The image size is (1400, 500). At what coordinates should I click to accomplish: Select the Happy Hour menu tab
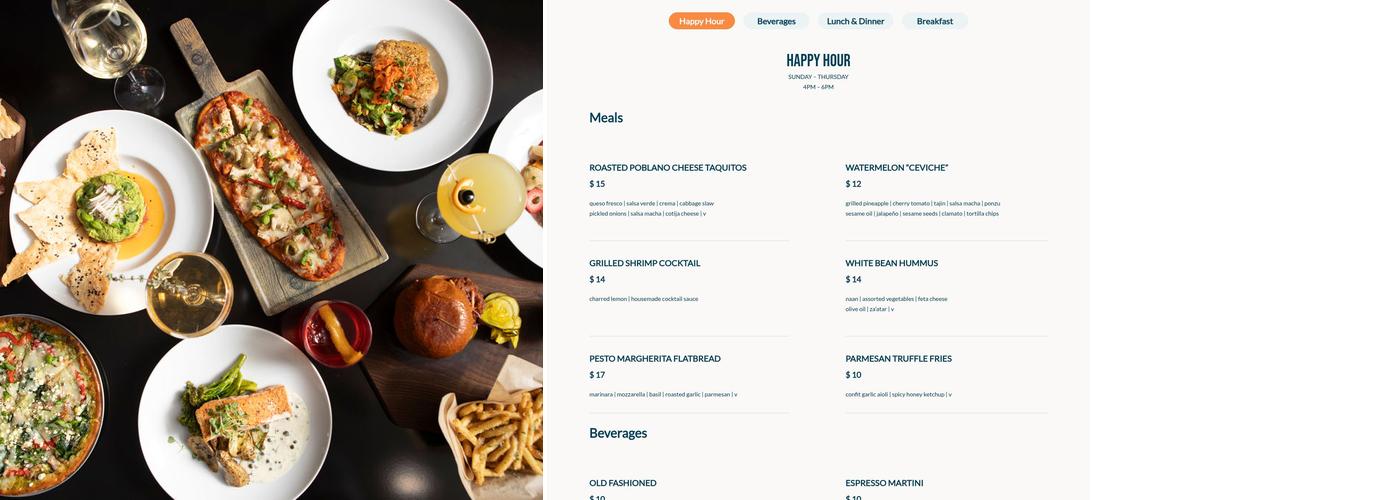pyautogui.click(x=701, y=21)
